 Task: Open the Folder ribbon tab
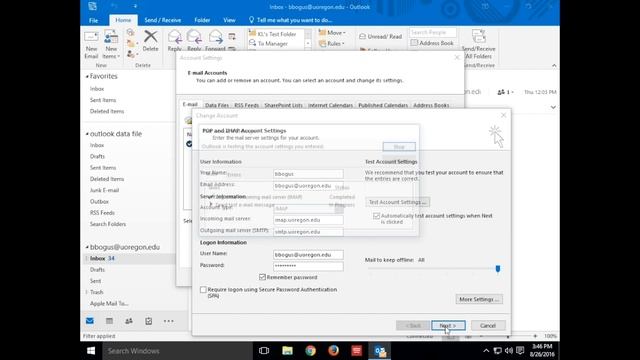[x=202, y=20]
